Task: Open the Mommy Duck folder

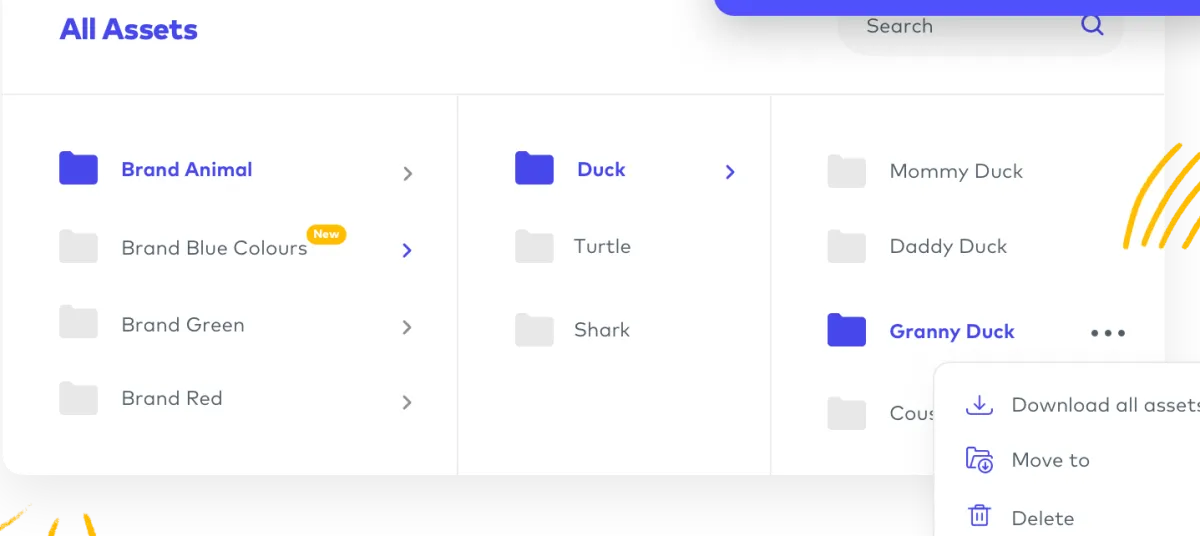Action: point(955,172)
